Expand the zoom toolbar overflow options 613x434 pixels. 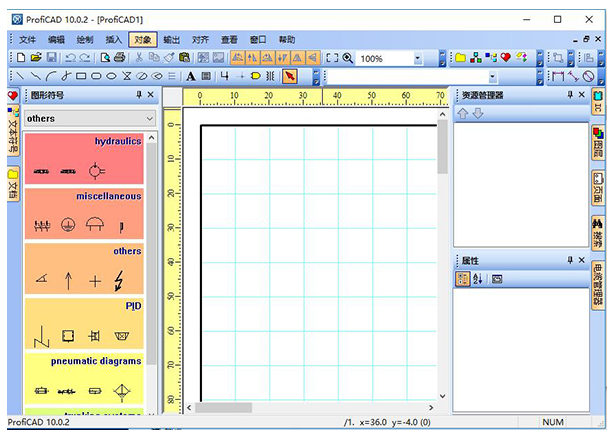[x=442, y=58]
